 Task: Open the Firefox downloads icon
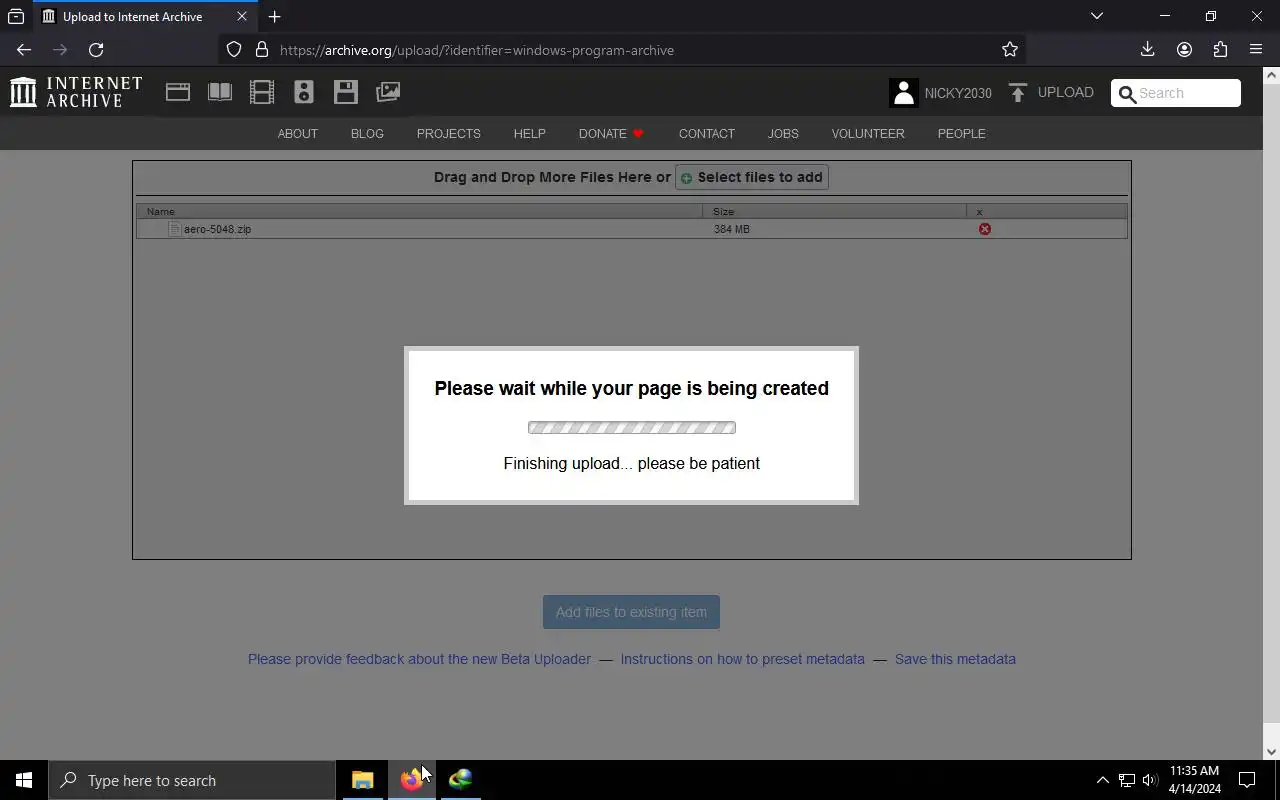click(1148, 49)
